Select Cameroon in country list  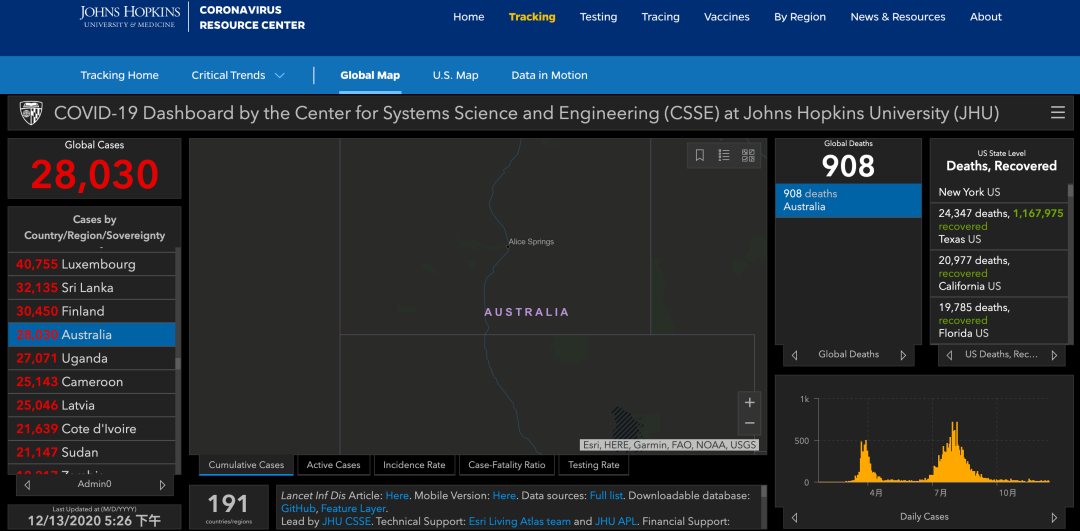(92, 382)
